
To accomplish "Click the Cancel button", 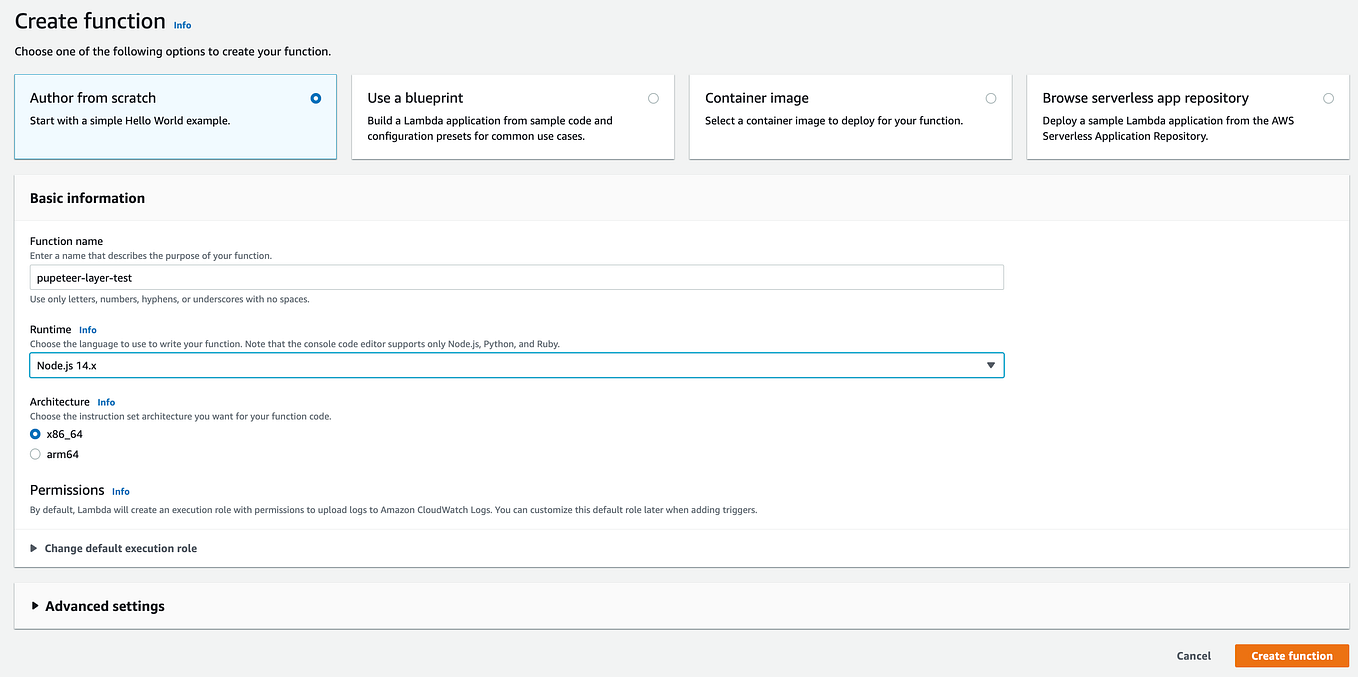I will click(1193, 655).
